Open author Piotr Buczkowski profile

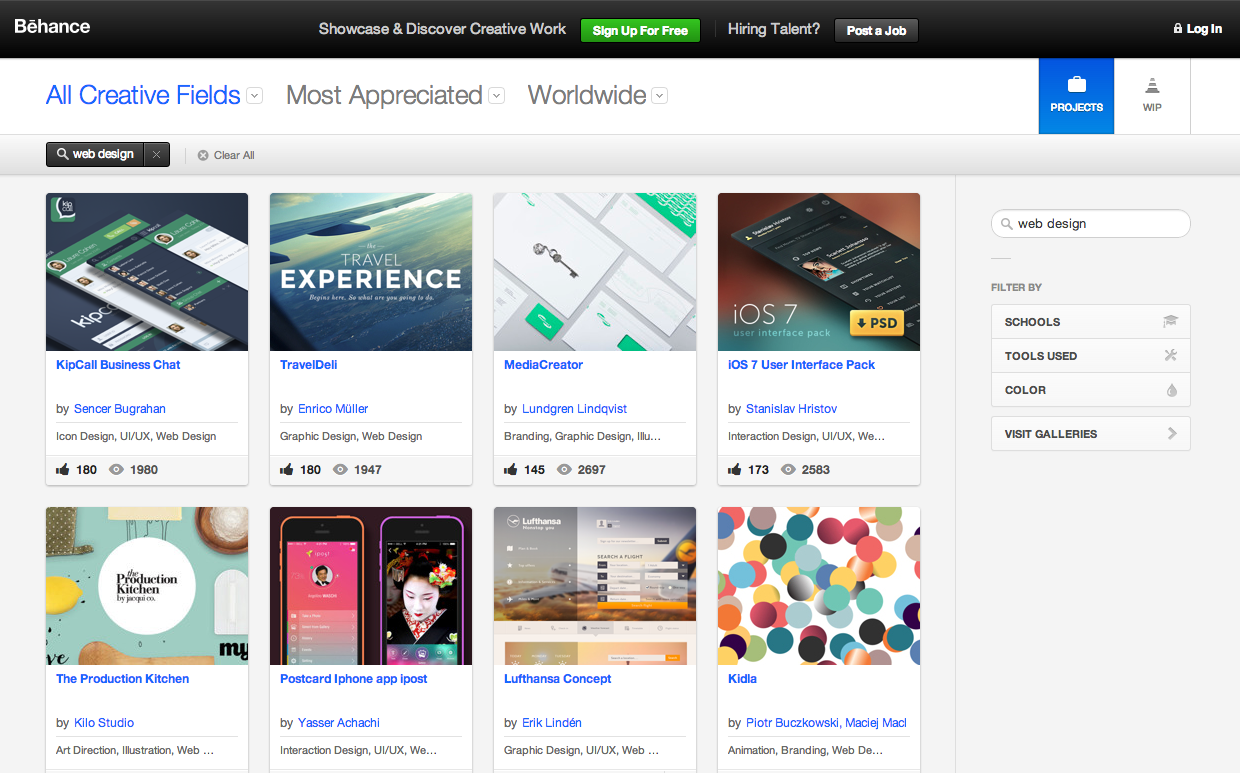pos(792,723)
